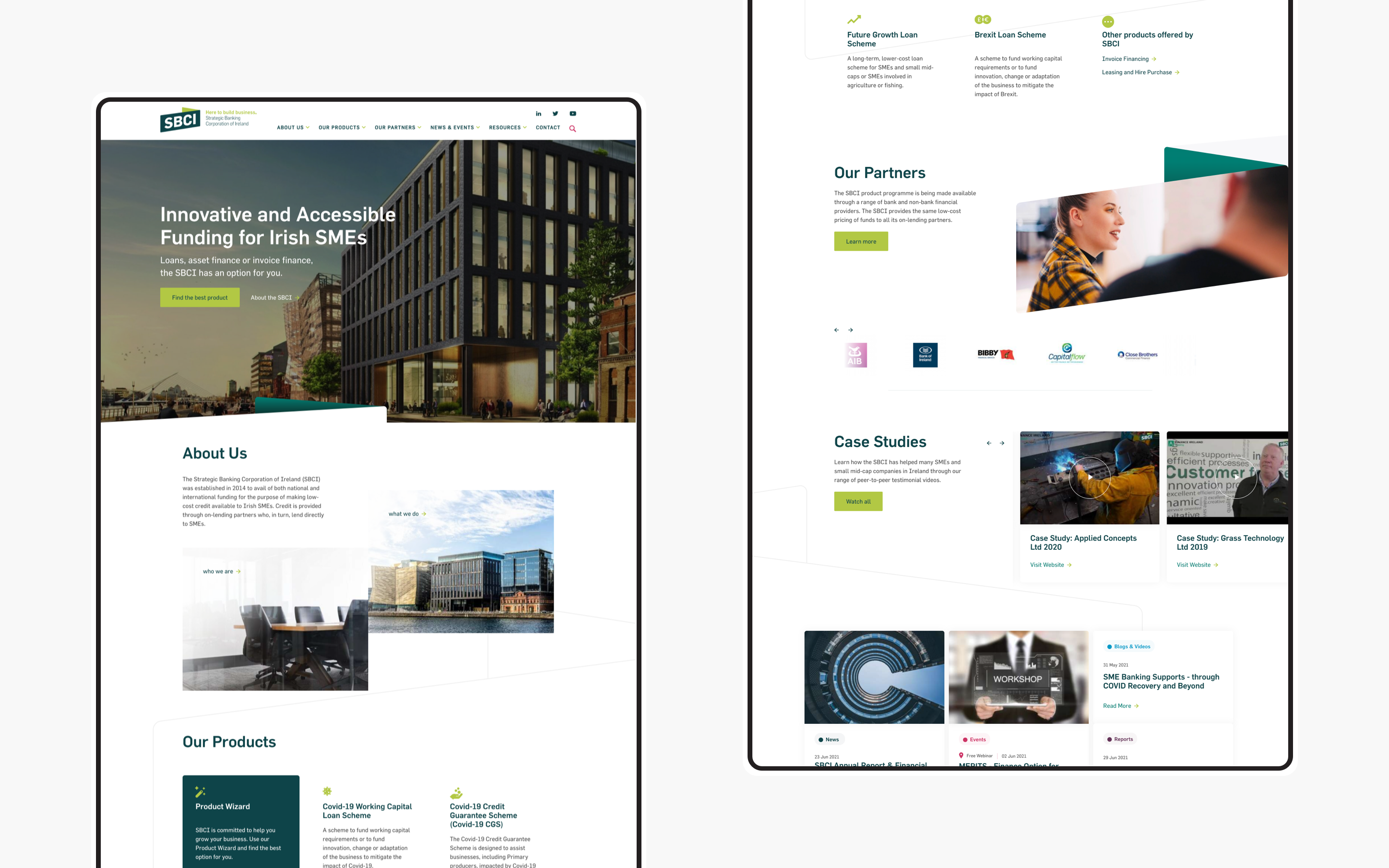Screen dimensions: 1389x868
Task: Open the LinkedIn social icon
Action: click(x=538, y=114)
